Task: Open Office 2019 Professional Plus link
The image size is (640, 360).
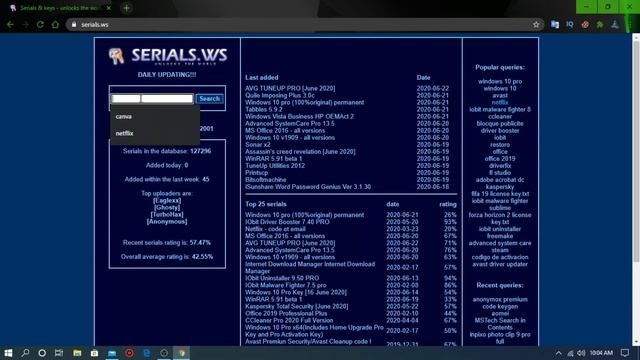Action: (286, 313)
